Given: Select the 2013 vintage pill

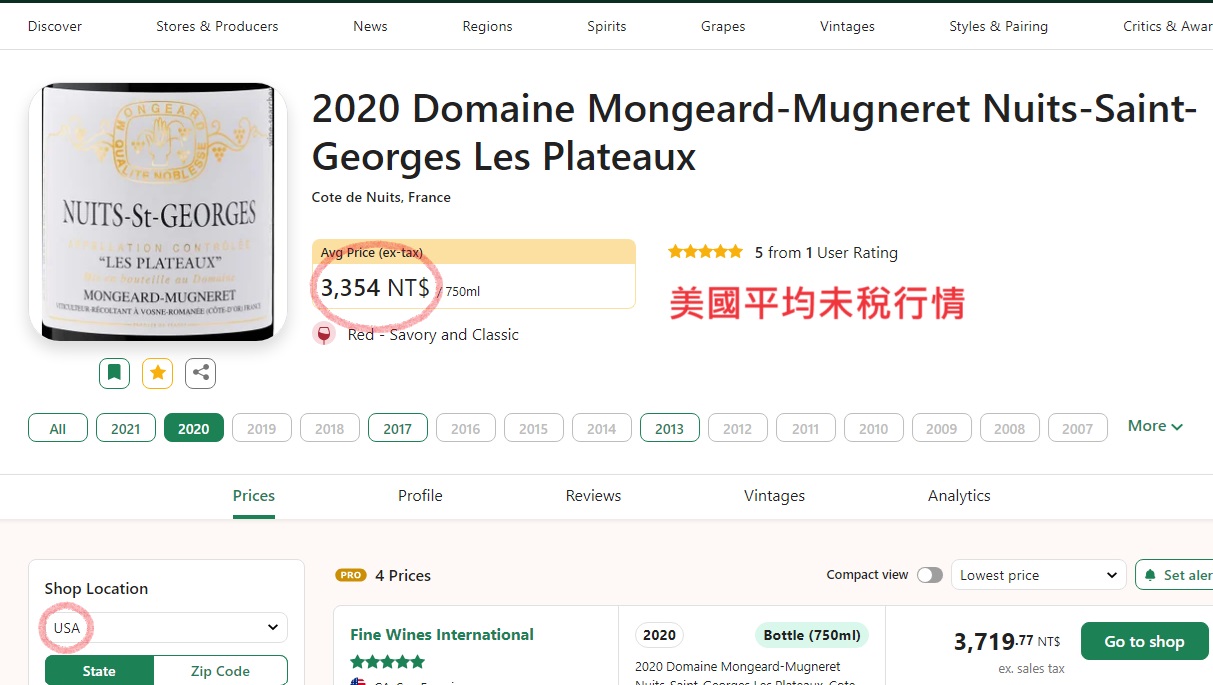Looking at the screenshot, I should click(670, 428).
